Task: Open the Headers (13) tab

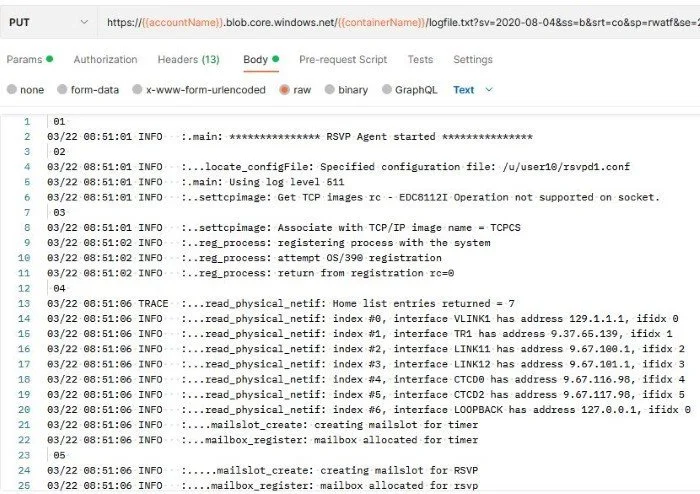Action: (188, 60)
